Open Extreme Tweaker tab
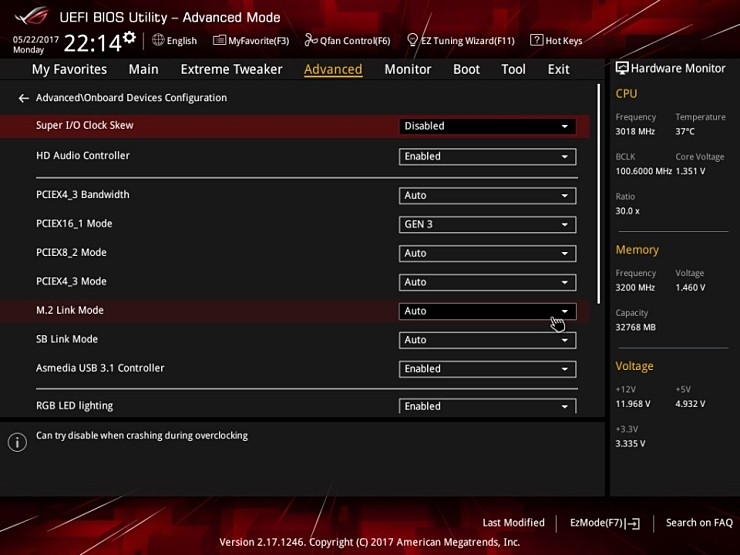This screenshot has height=555, width=740. 231,69
